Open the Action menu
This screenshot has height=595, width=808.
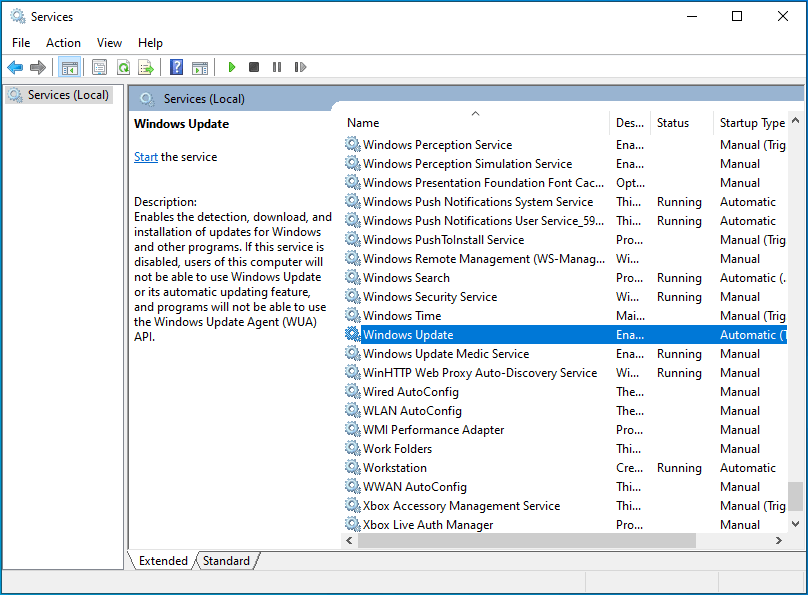(x=63, y=43)
